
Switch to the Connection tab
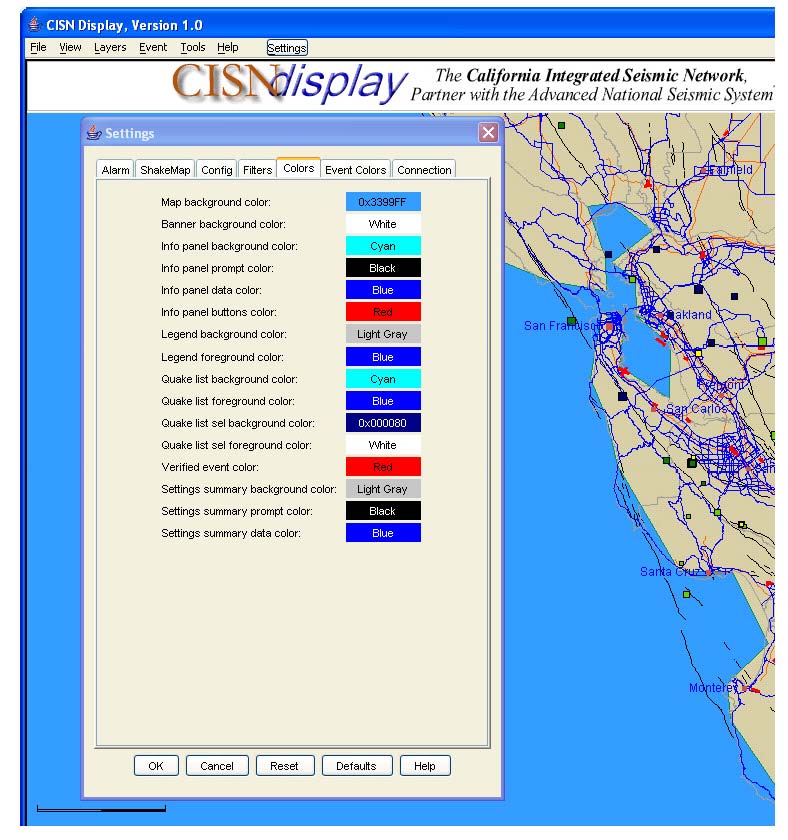tap(424, 170)
